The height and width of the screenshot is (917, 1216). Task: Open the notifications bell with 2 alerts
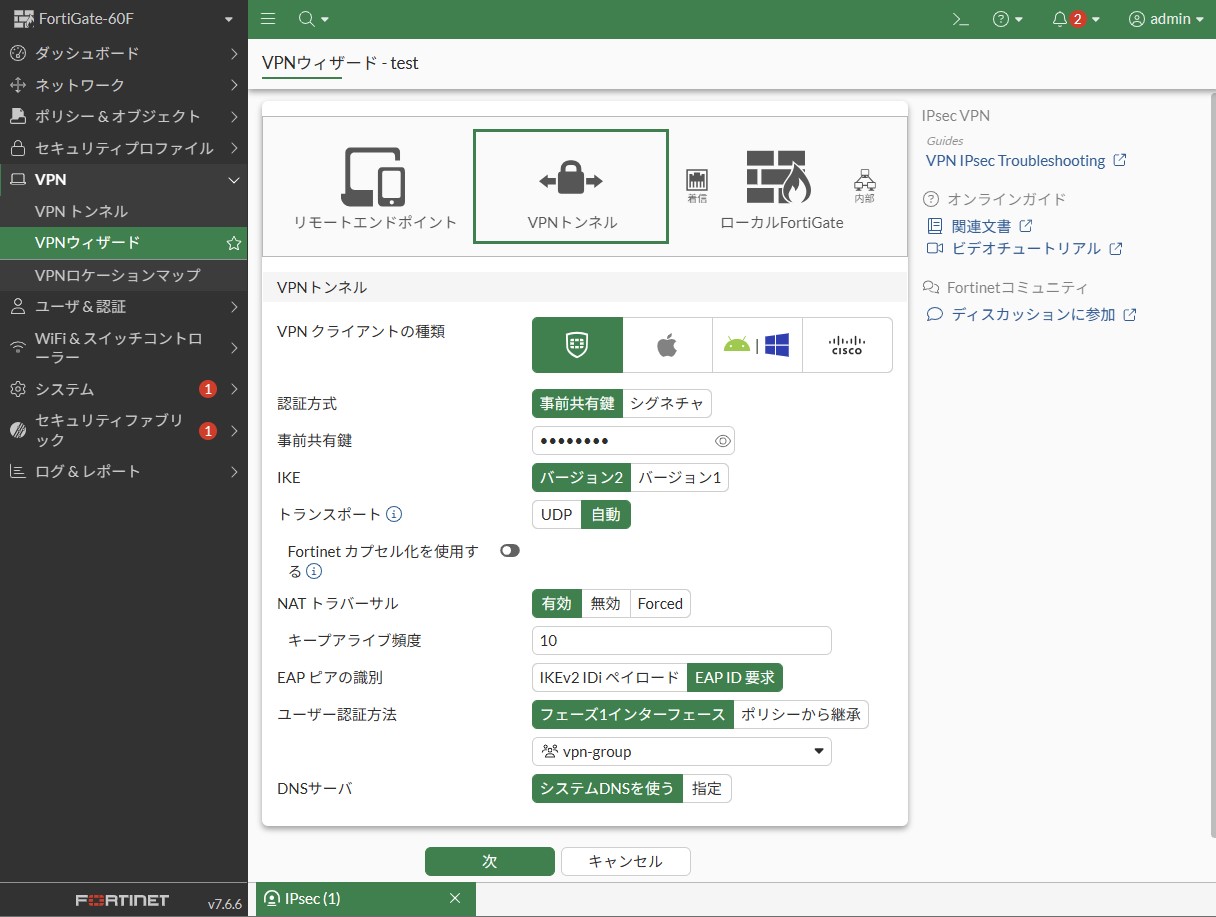tap(1075, 19)
